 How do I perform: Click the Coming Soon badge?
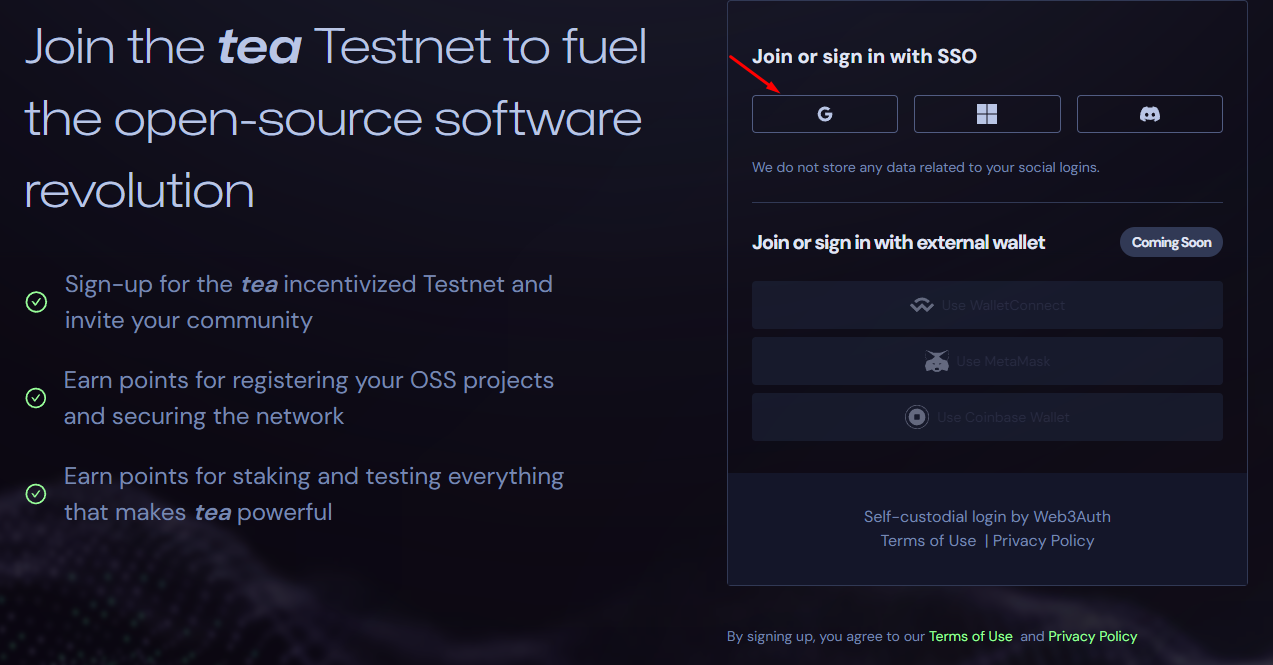click(x=1171, y=242)
